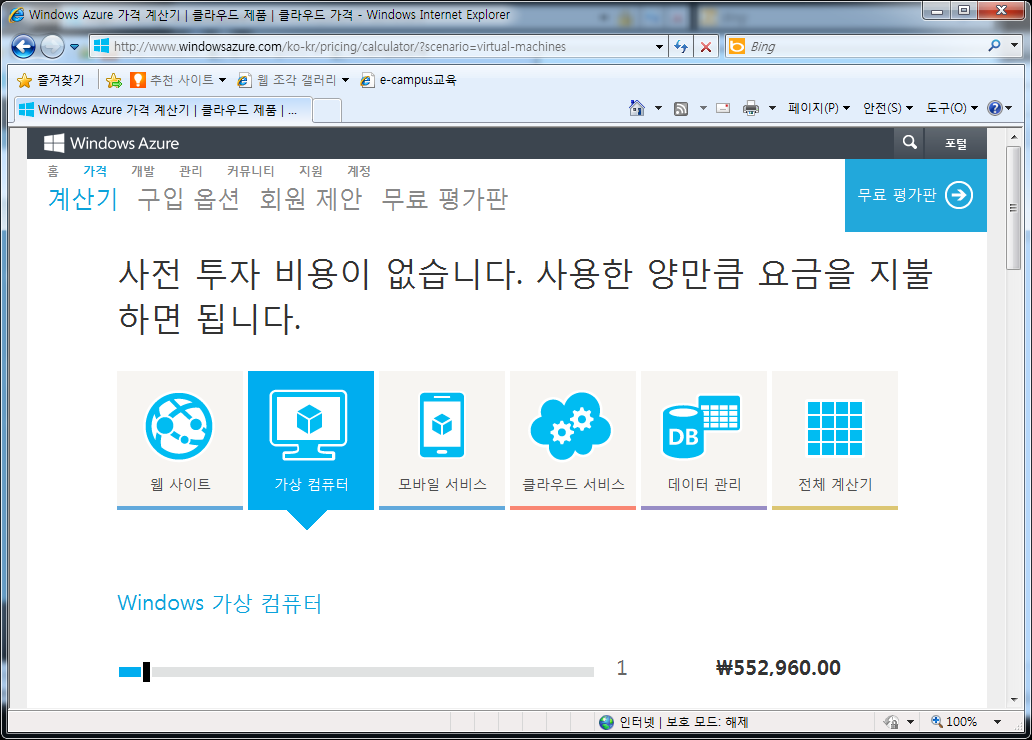Image resolution: width=1032 pixels, height=740 pixels.
Task: Select the 데이터 관리 calculator tile
Action: 704,440
